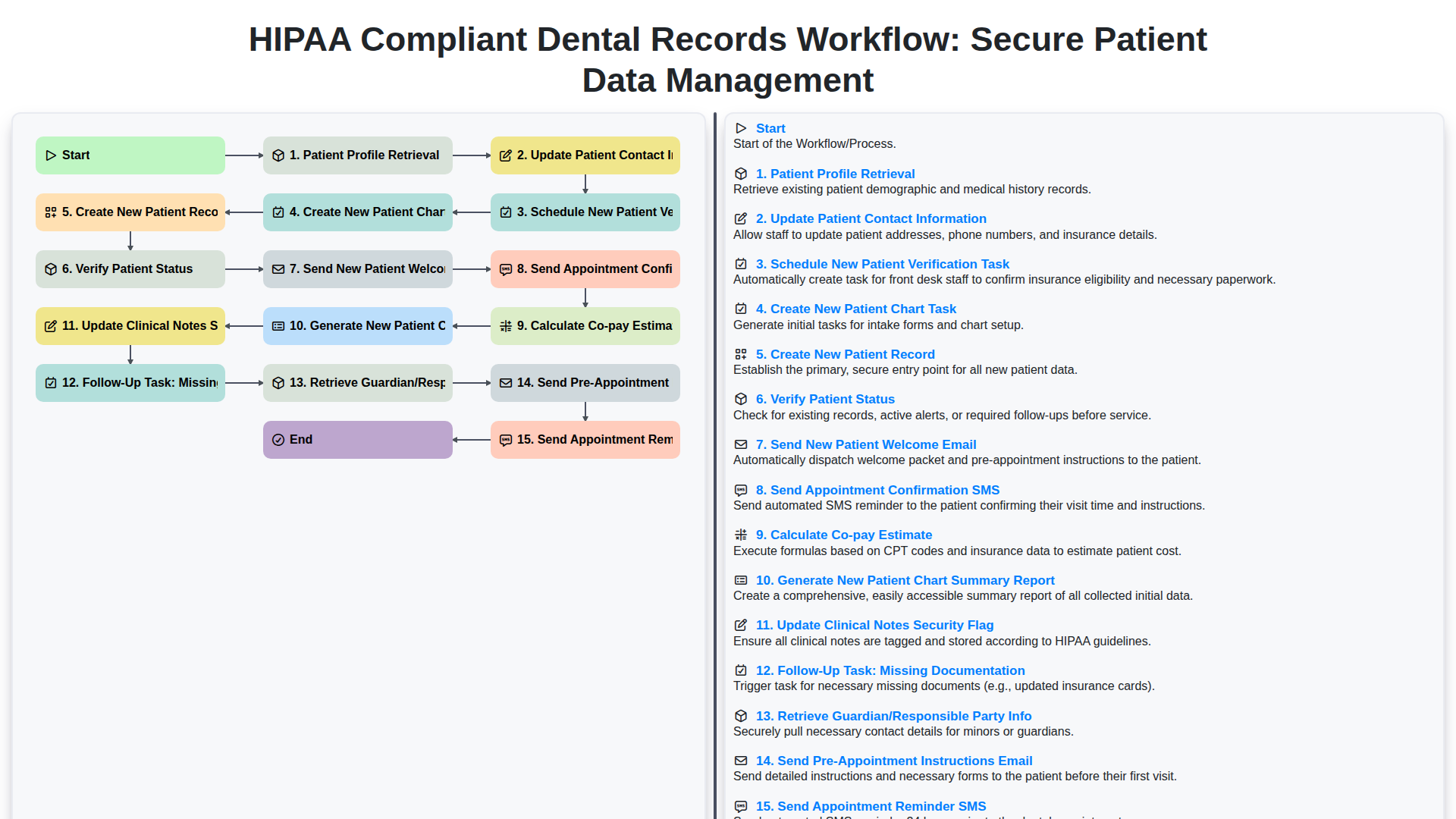1456x819 pixels.
Task: Open the 13. Retrieve Guardian/Responsible Party Info link
Action: [x=893, y=716]
